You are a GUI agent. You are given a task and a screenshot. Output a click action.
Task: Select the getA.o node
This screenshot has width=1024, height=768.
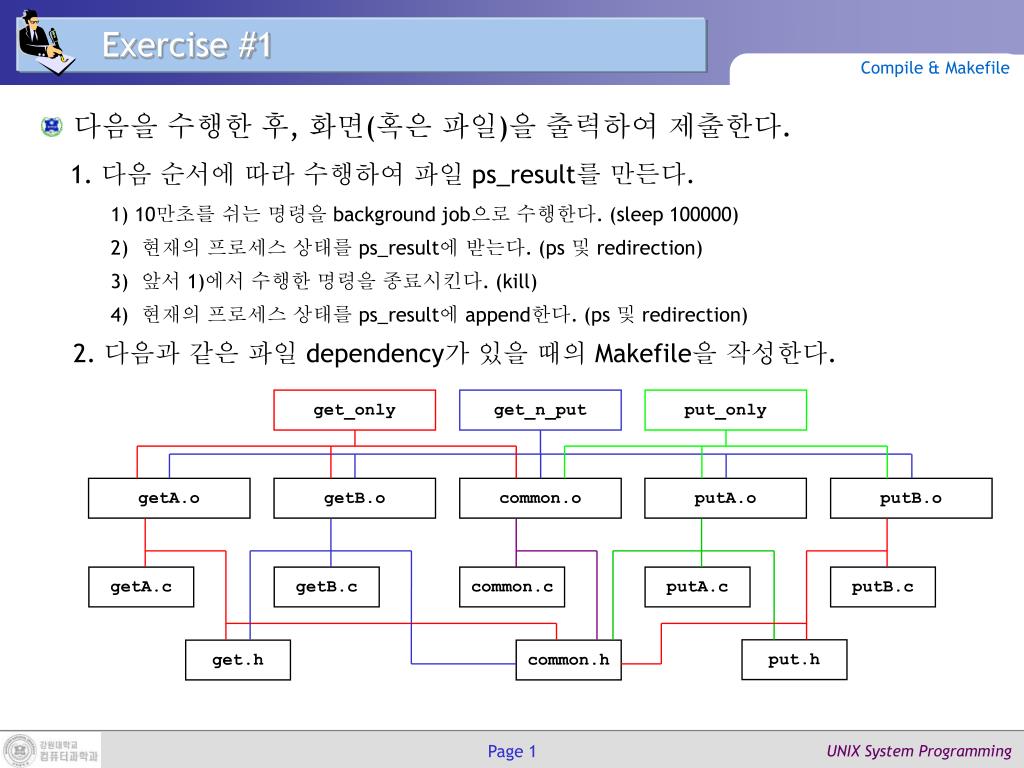click(x=169, y=498)
